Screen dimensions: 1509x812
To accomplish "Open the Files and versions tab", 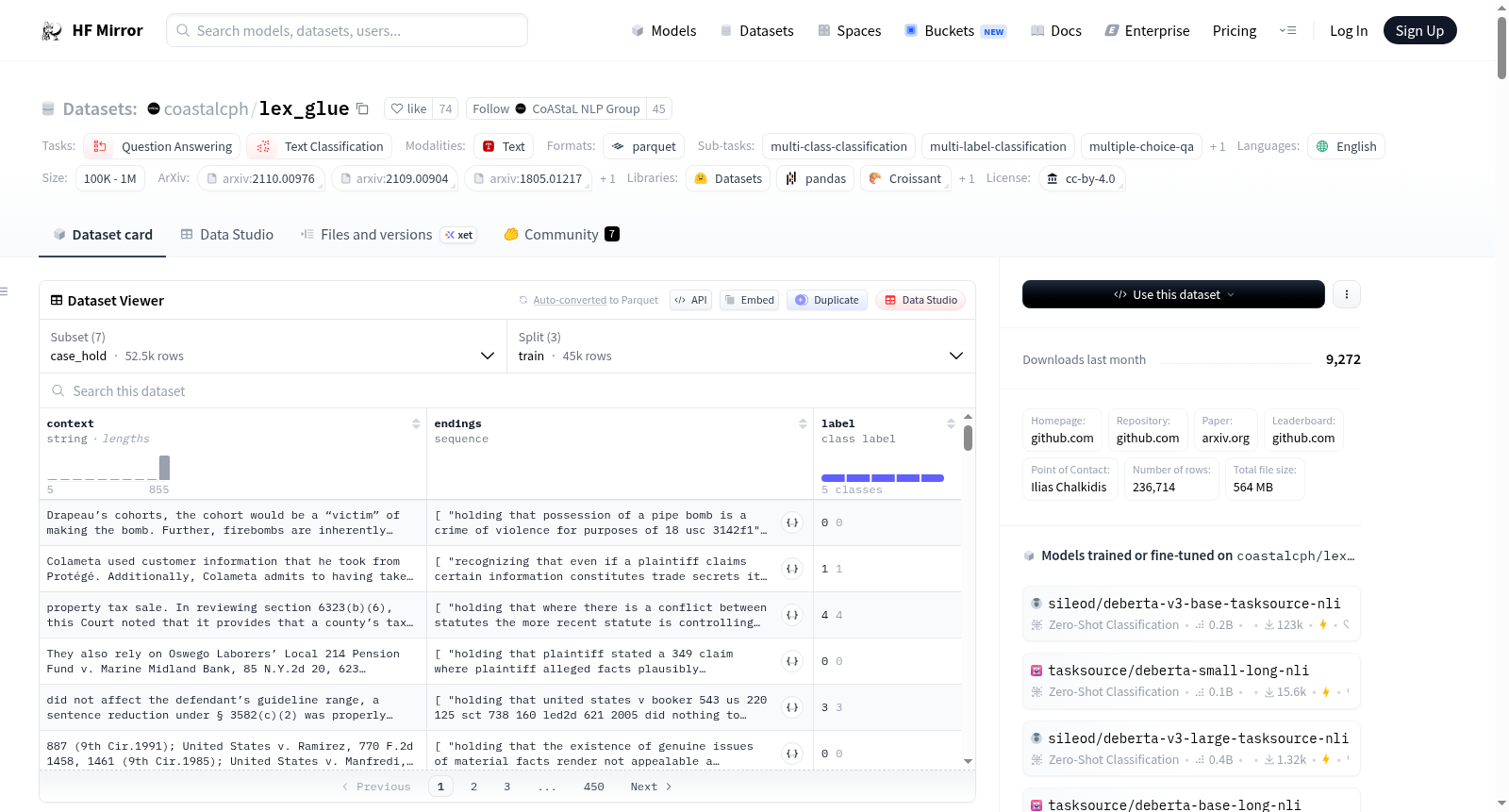I will (x=389, y=235).
